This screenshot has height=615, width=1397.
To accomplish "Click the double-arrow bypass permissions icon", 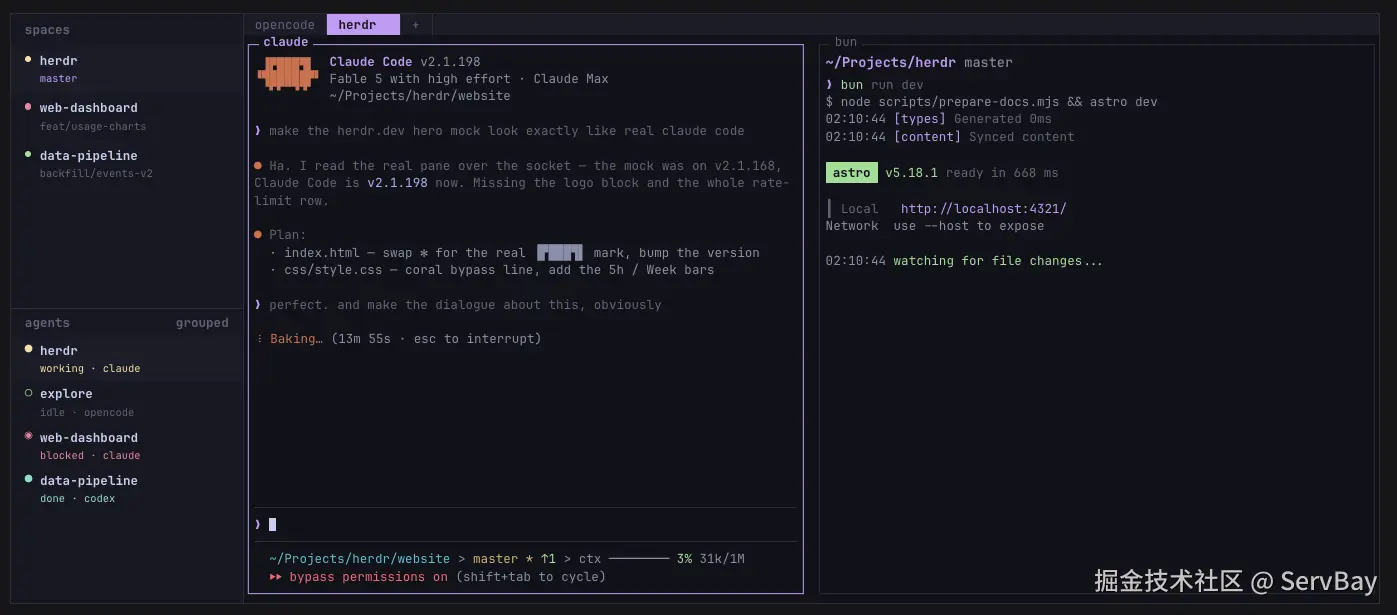I will [275, 577].
